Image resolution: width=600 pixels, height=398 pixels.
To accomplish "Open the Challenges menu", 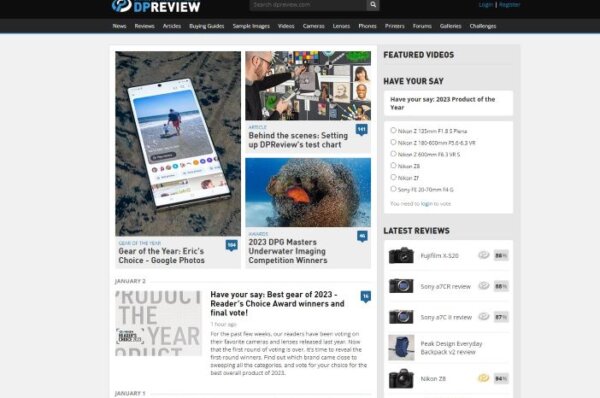I will click(483, 26).
